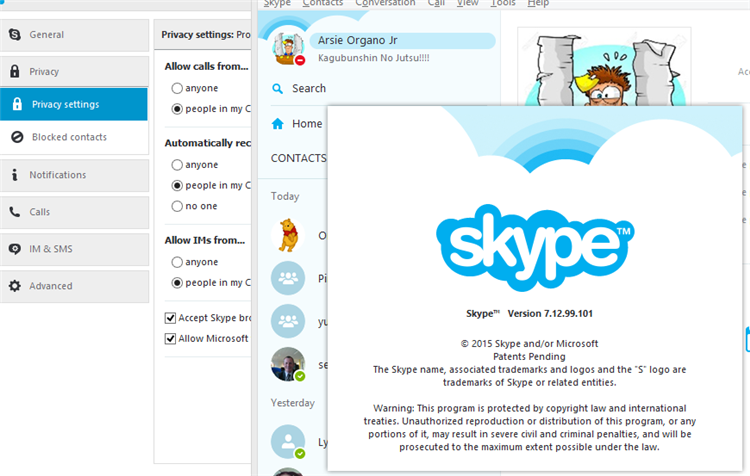Viewport: 750px width, 476px height.
Task: Click the 'Patents Pending' text
Action: [529, 356]
